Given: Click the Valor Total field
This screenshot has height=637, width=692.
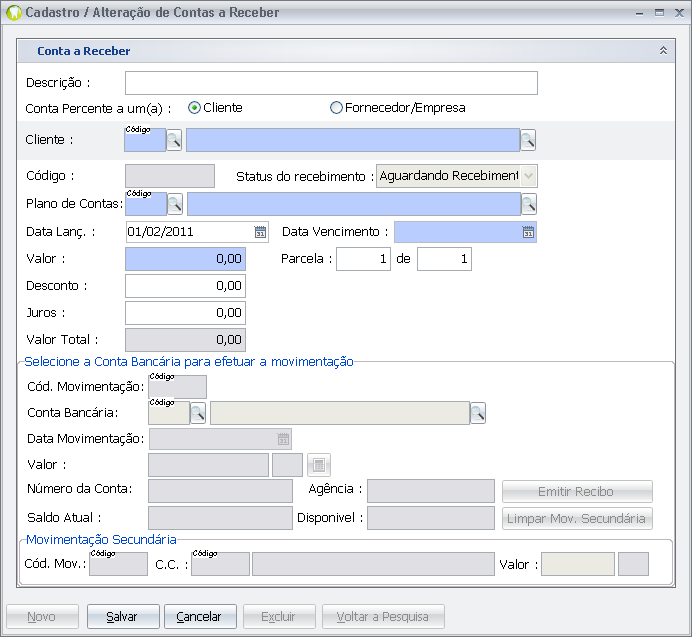Looking at the screenshot, I should [185, 339].
